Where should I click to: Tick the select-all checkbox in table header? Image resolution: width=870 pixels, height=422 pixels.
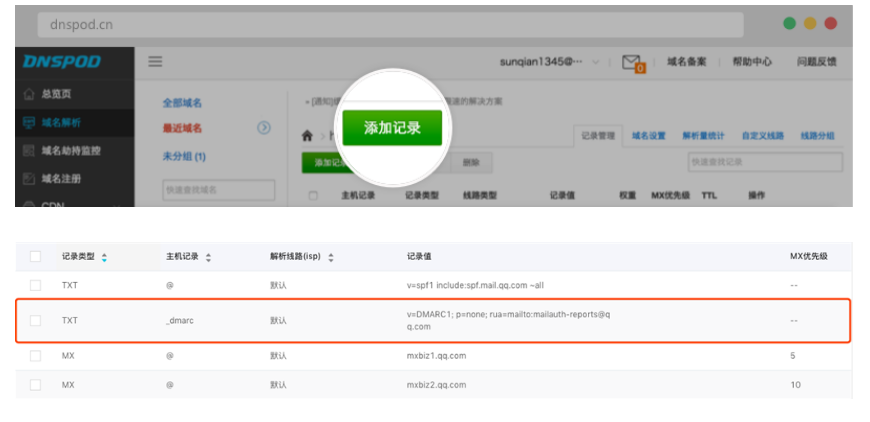click(36, 257)
